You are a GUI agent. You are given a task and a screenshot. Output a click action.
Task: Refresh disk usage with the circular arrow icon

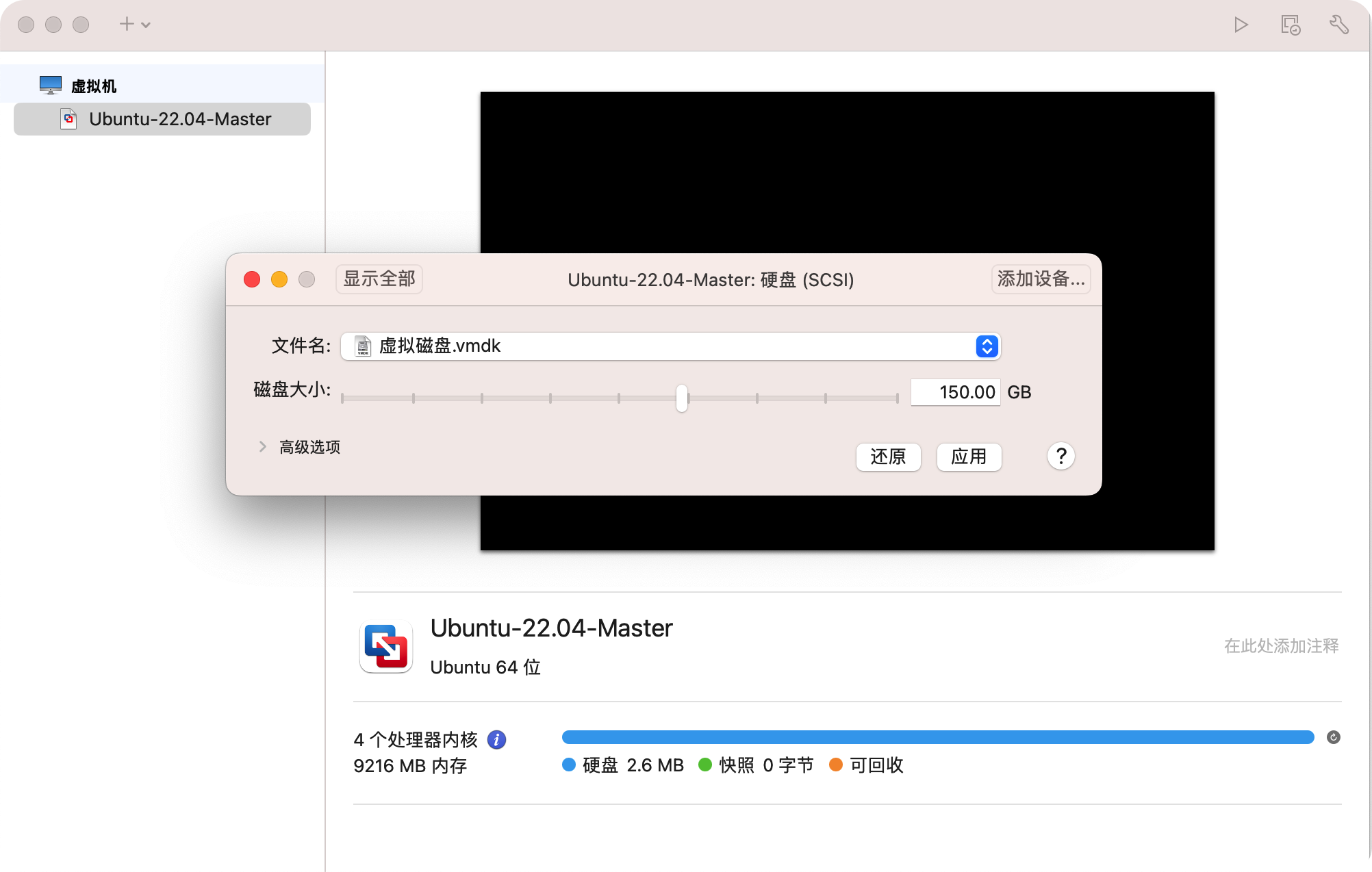pos(1332,737)
